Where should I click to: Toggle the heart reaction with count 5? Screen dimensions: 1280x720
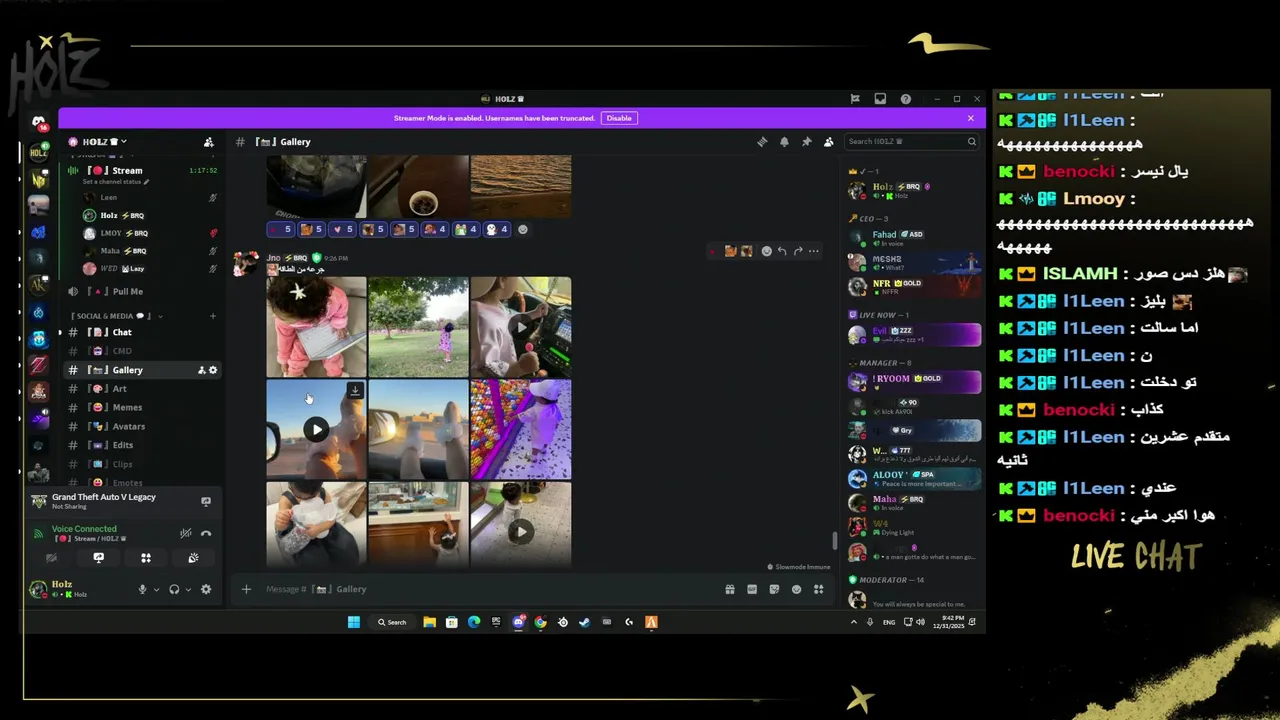click(343, 229)
